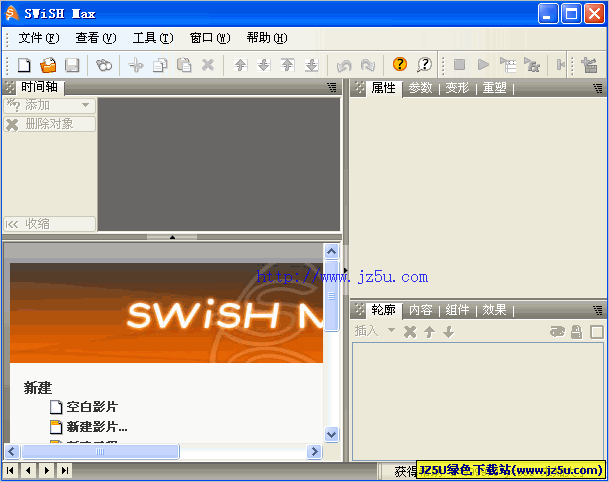Toggle the eye visibility icon in outline panel
609x482 pixels.
(x=557, y=332)
